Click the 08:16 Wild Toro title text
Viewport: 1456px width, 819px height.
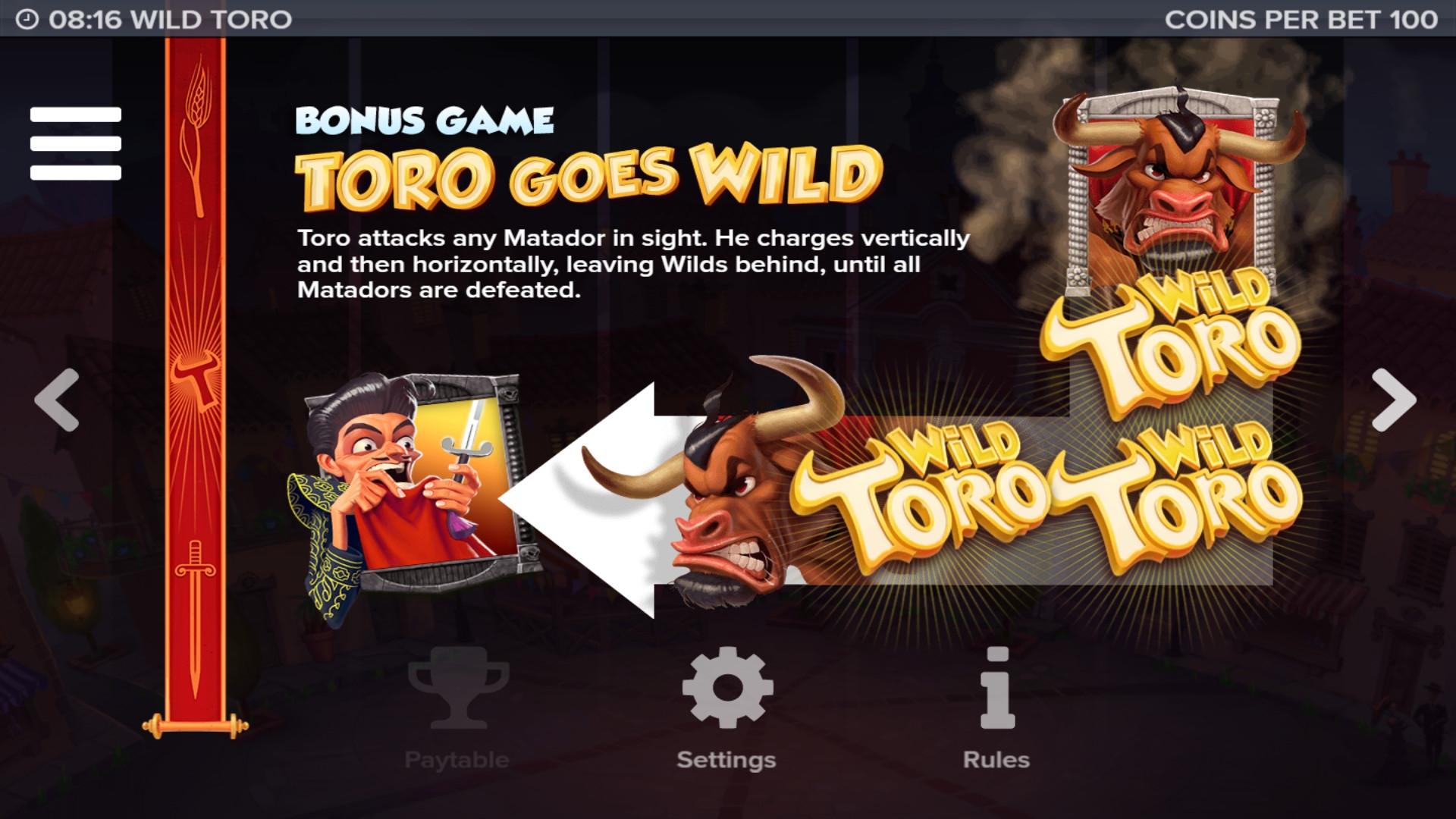point(170,19)
